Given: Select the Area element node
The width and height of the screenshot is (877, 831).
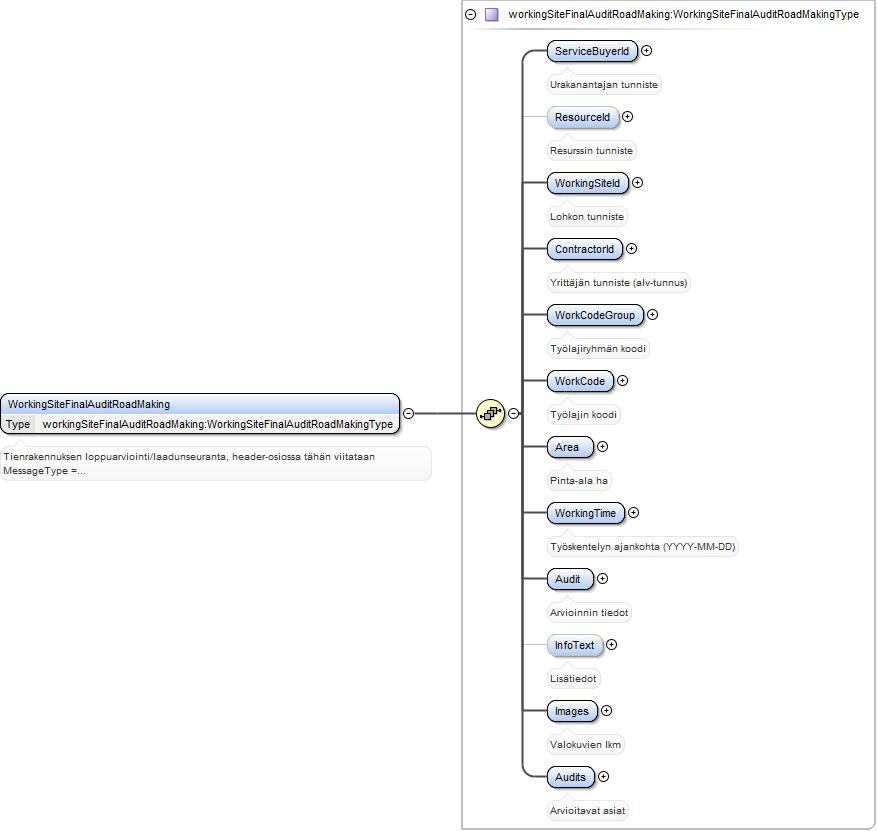Looking at the screenshot, I should pos(570,447).
